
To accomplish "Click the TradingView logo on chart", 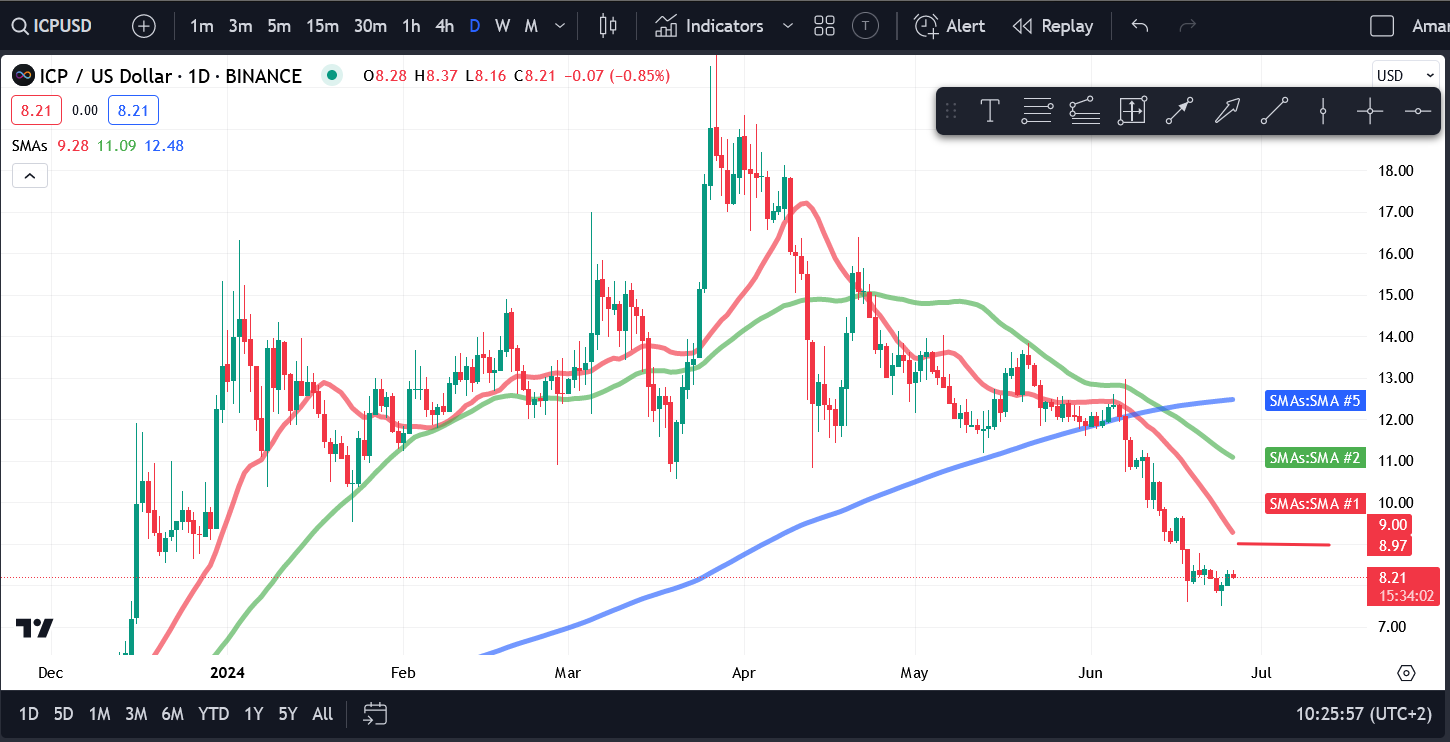I will tap(35, 628).
